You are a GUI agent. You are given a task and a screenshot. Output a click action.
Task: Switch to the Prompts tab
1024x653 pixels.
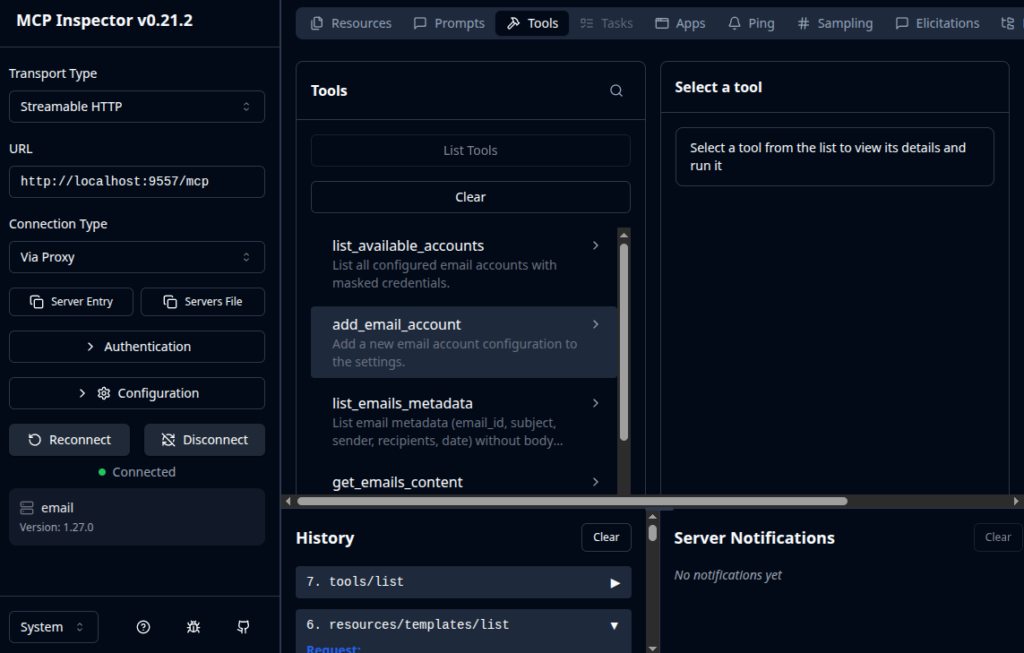point(449,24)
